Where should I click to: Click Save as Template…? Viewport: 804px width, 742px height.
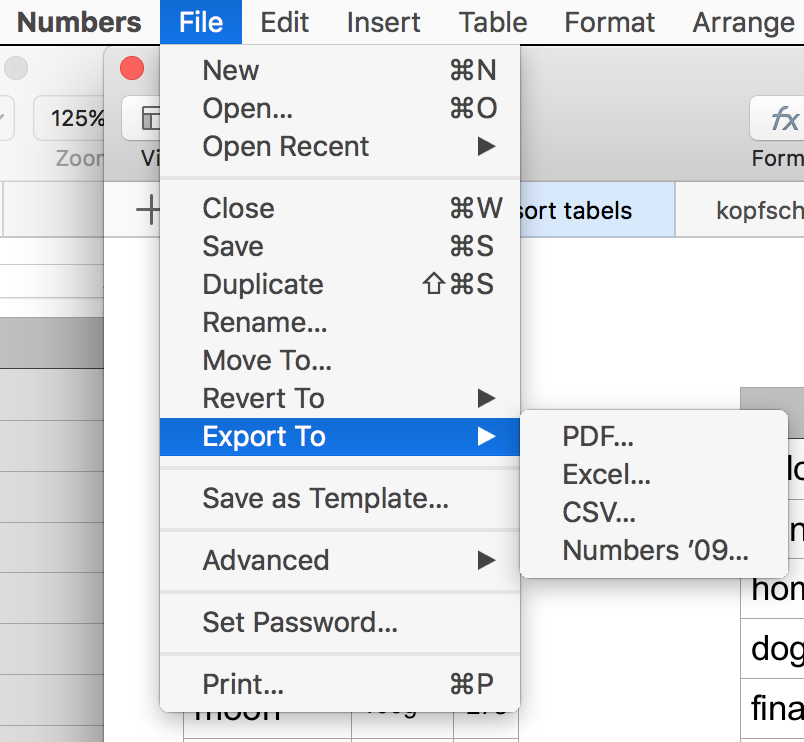[x=325, y=498]
